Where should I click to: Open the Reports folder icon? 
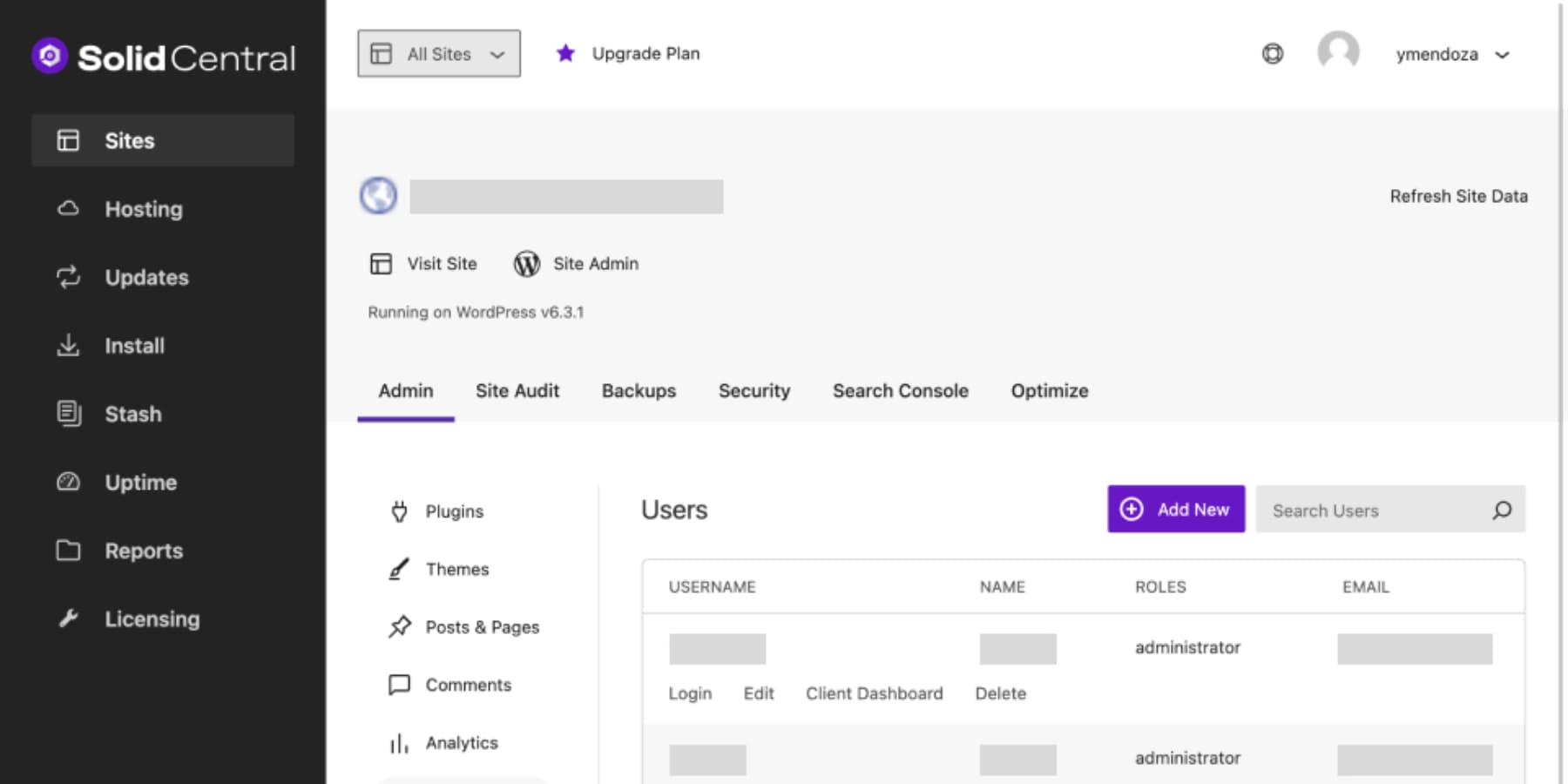coord(69,551)
